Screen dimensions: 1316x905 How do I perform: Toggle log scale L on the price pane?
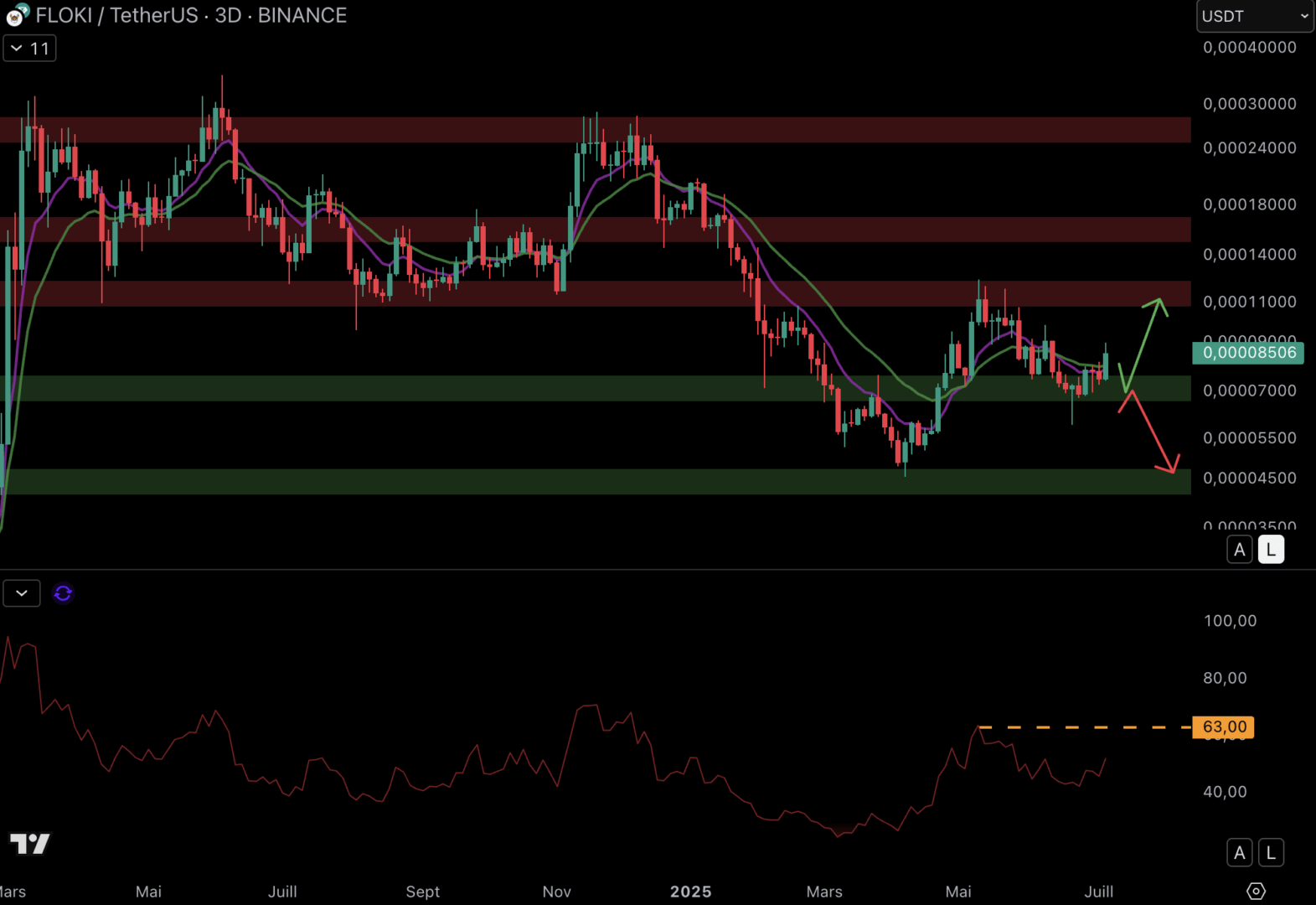pyautogui.click(x=1271, y=550)
